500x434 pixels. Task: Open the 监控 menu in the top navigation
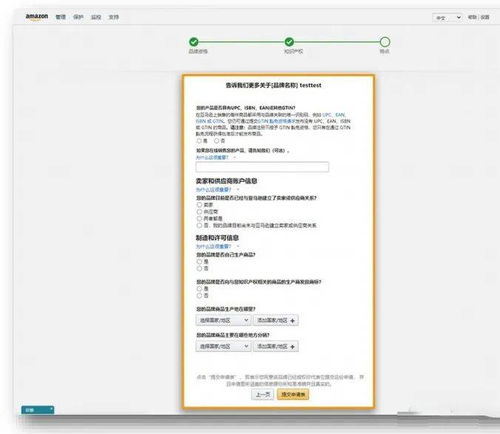96,17
